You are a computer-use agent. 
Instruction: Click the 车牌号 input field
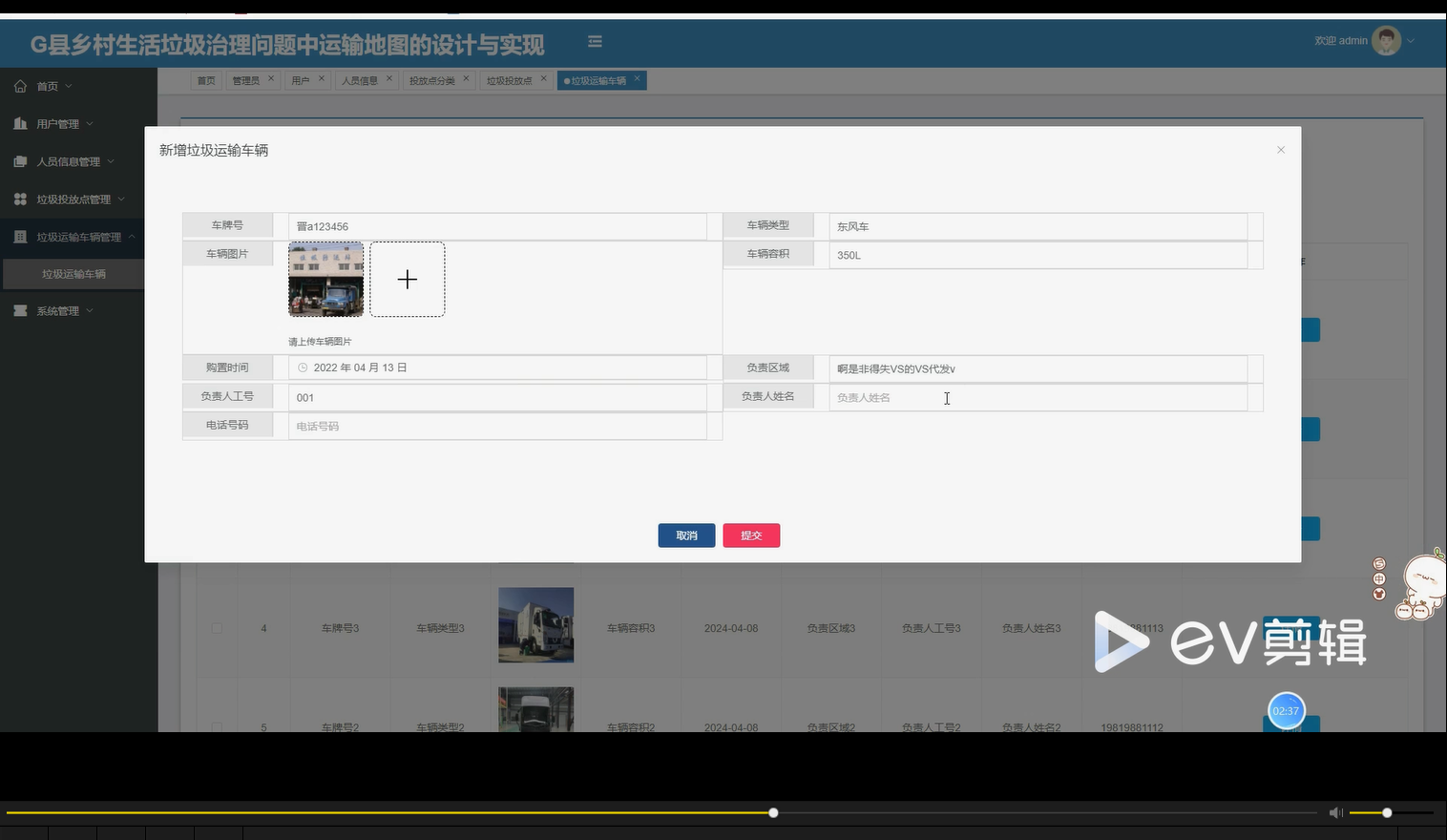pos(497,226)
